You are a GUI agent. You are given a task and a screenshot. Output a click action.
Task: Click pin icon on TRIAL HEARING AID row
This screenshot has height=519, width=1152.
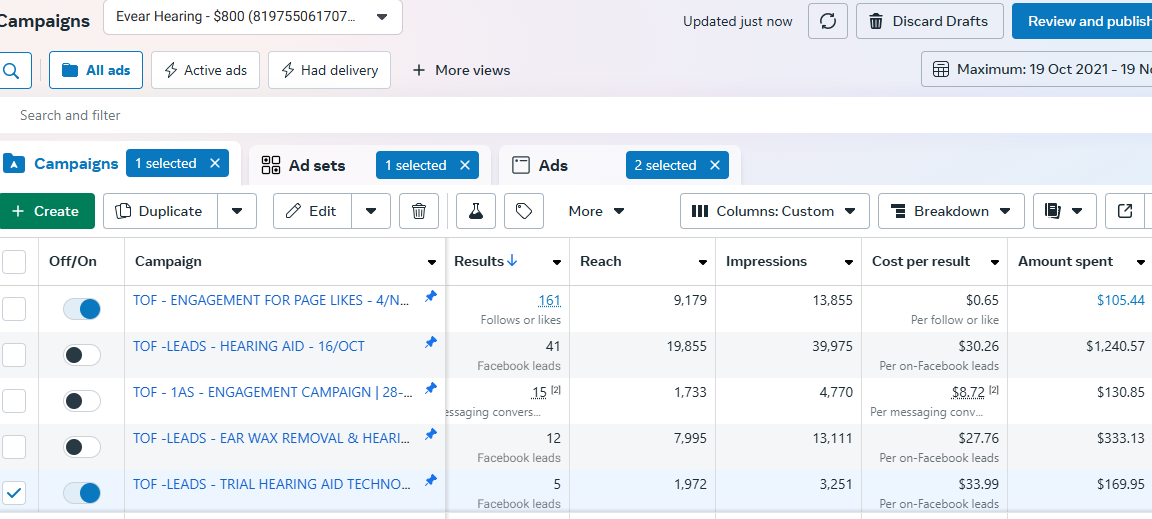click(431, 480)
